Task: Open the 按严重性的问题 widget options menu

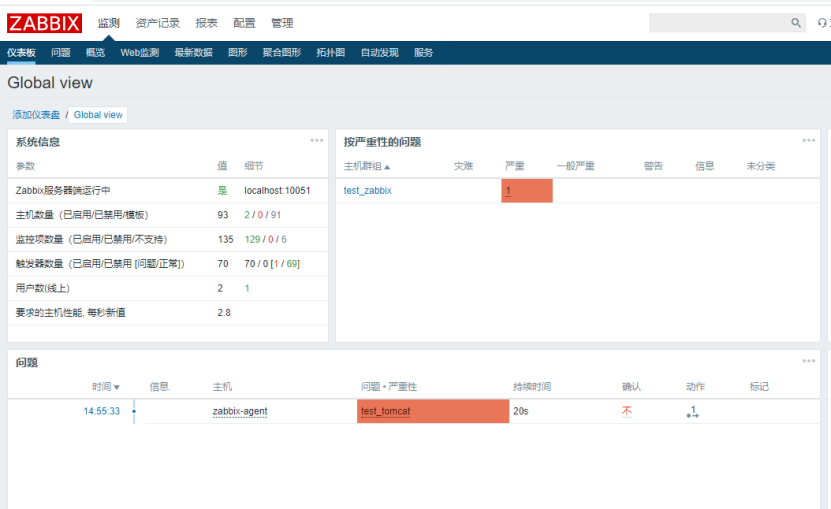Action: pyautogui.click(x=809, y=141)
